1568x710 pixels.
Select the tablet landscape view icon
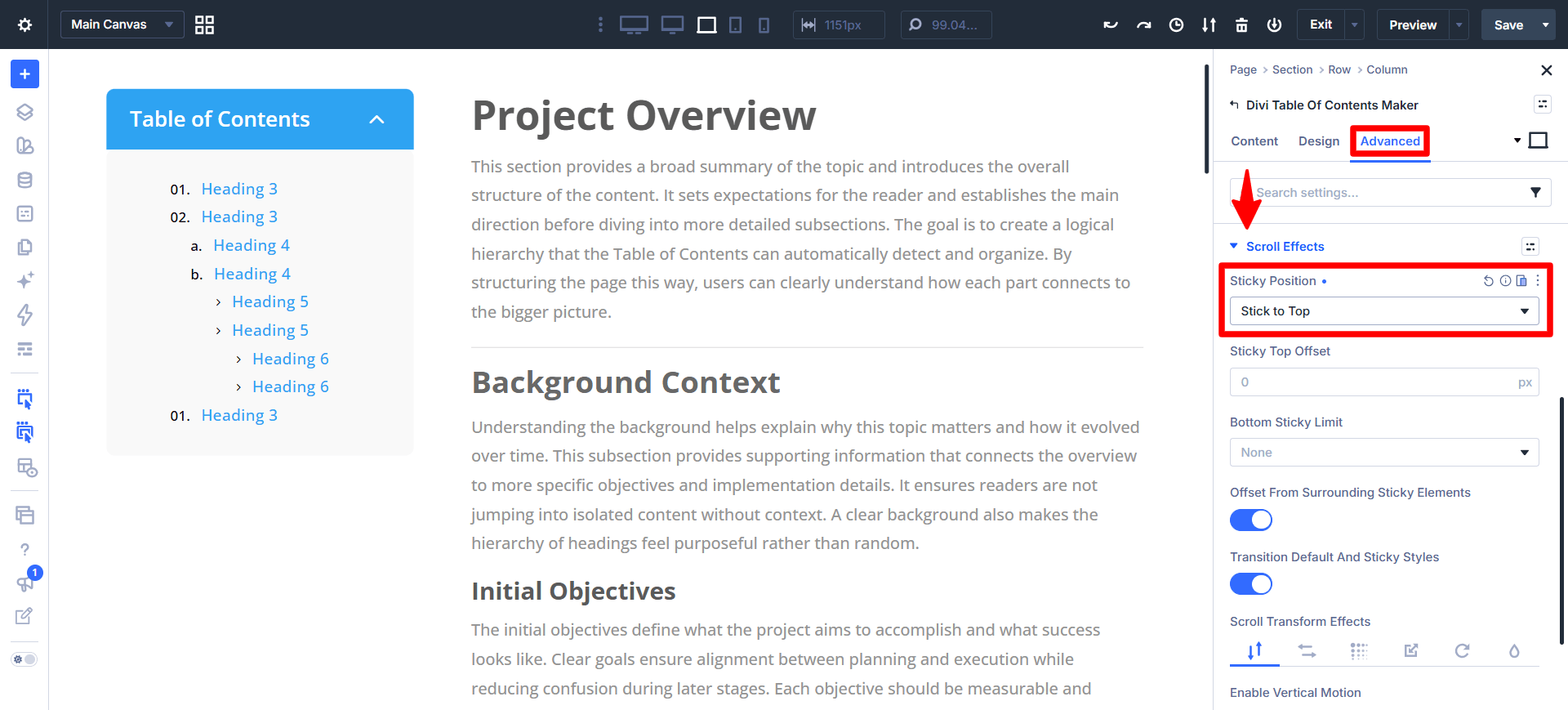tap(706, 25)
